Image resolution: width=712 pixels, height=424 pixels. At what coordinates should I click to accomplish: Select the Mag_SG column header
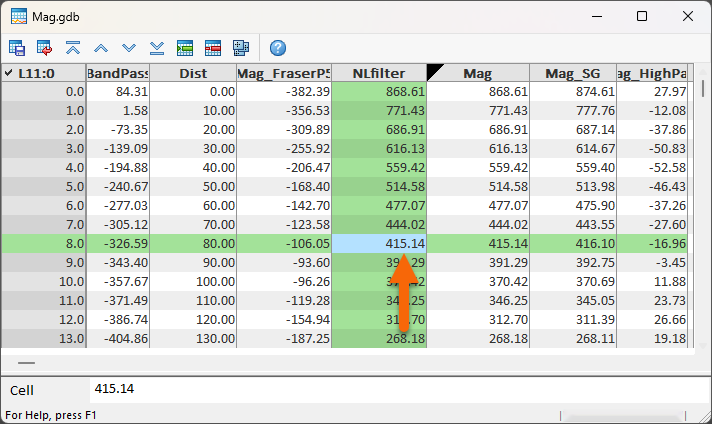tap(573, 73)
